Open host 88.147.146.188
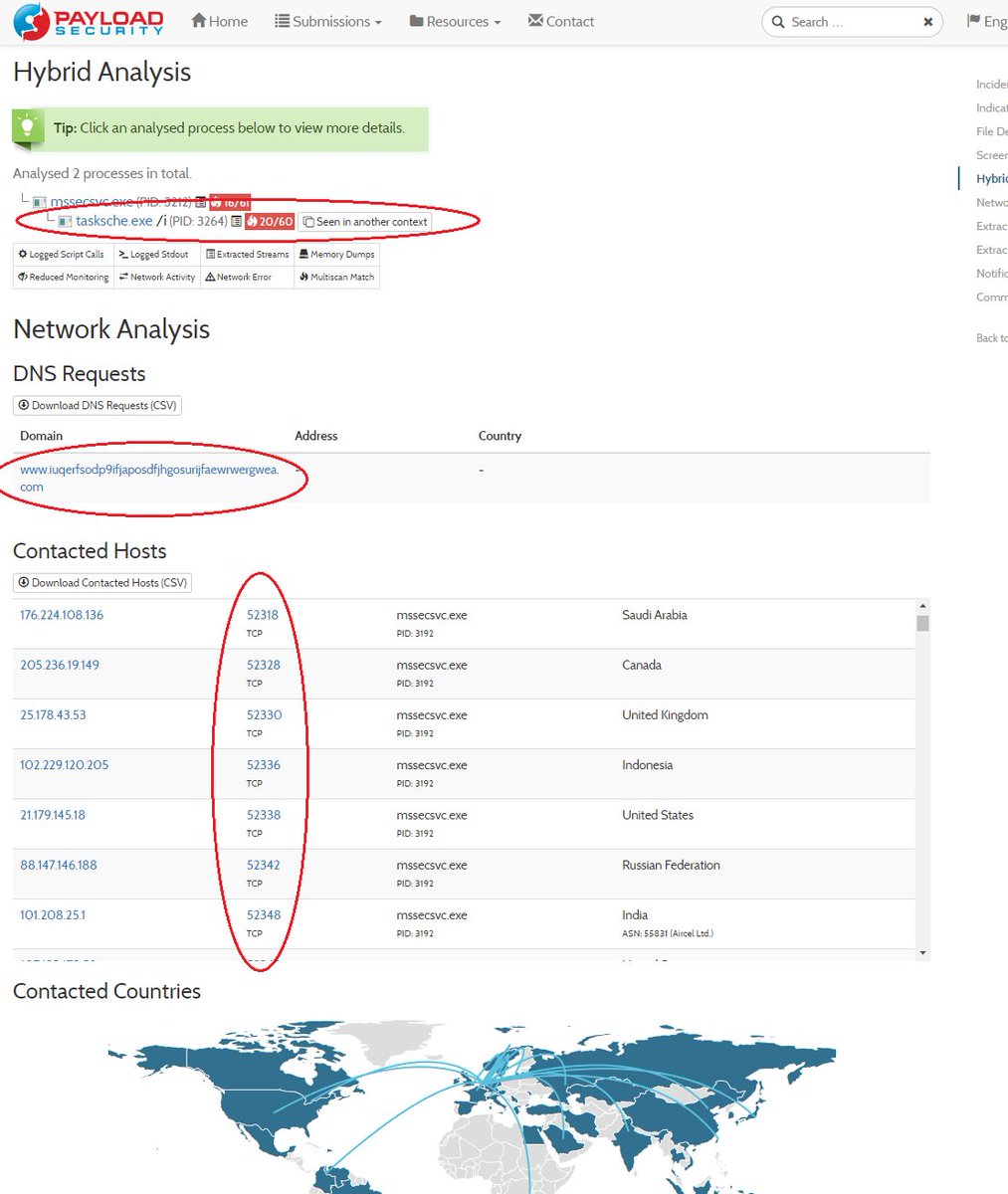Screen dimensions: 1008x1194 59,865
